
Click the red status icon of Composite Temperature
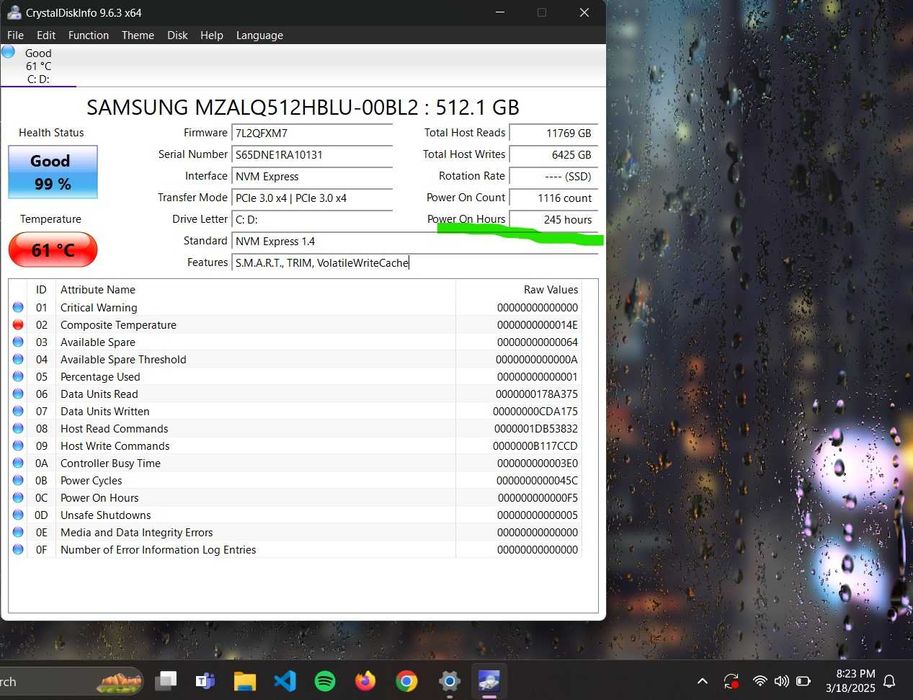tap(18, 324)
